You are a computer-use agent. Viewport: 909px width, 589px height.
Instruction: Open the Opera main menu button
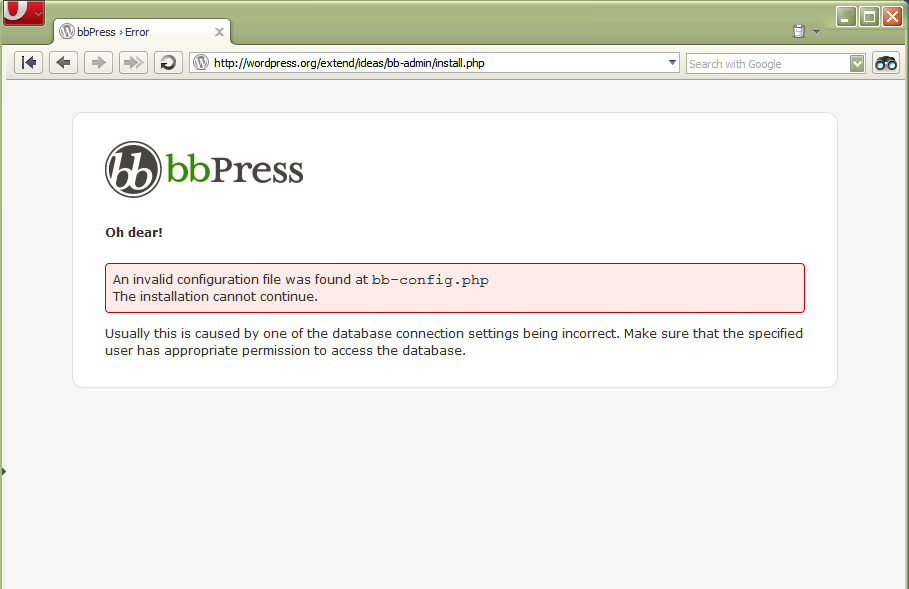(24, 12)
